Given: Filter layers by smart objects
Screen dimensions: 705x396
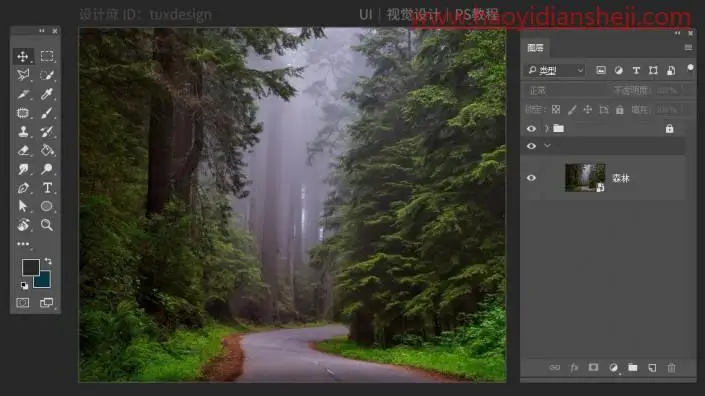Looking at the screenshot, I should point(671,70).
